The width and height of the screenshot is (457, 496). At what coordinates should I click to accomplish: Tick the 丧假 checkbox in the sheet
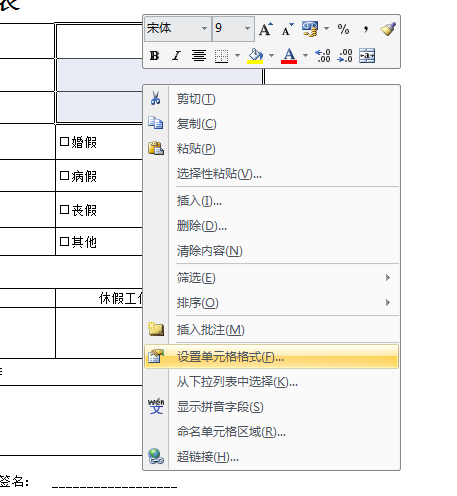(x=64, y=210)
